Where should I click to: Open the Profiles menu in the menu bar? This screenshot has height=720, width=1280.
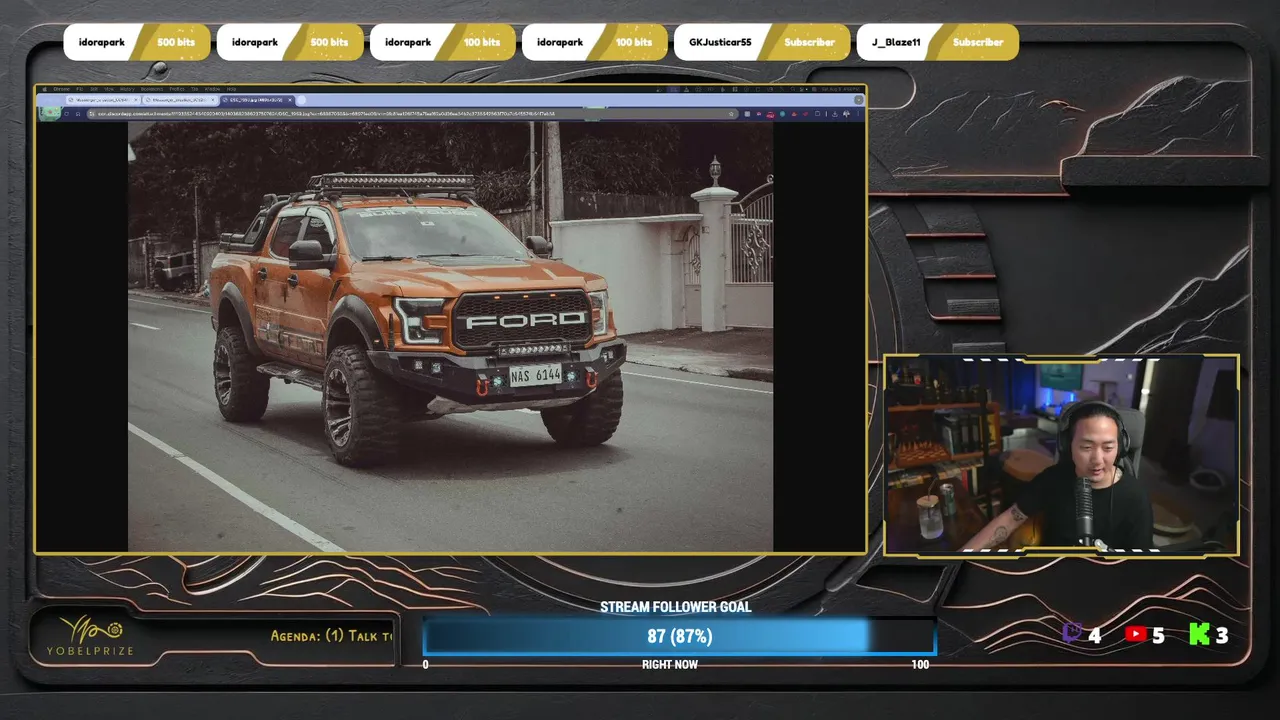(177, 89)
